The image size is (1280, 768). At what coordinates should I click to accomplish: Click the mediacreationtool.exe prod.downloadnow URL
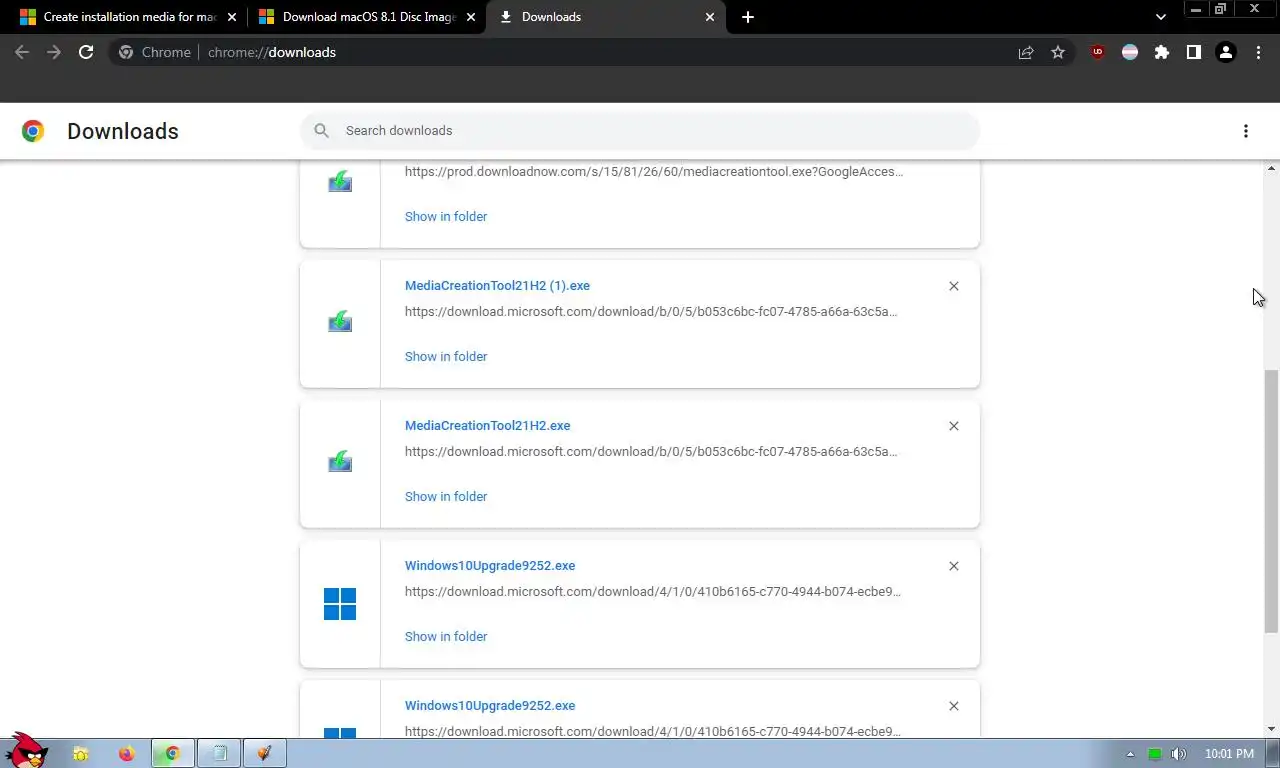[654, 171]
